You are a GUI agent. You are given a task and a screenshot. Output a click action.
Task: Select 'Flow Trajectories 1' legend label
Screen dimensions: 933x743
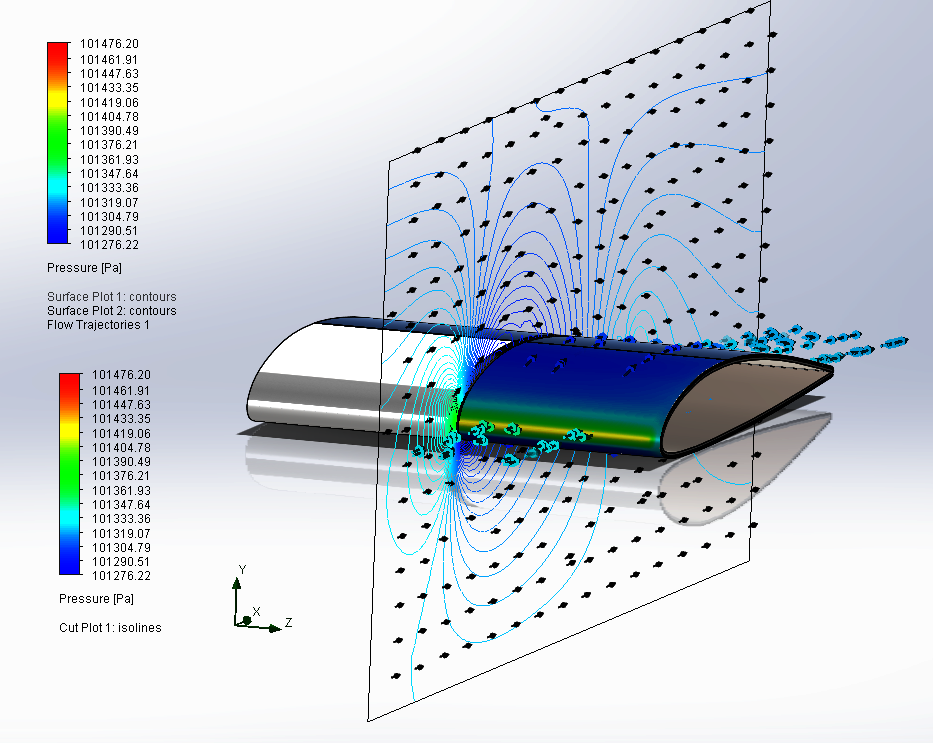pos(98,325)
